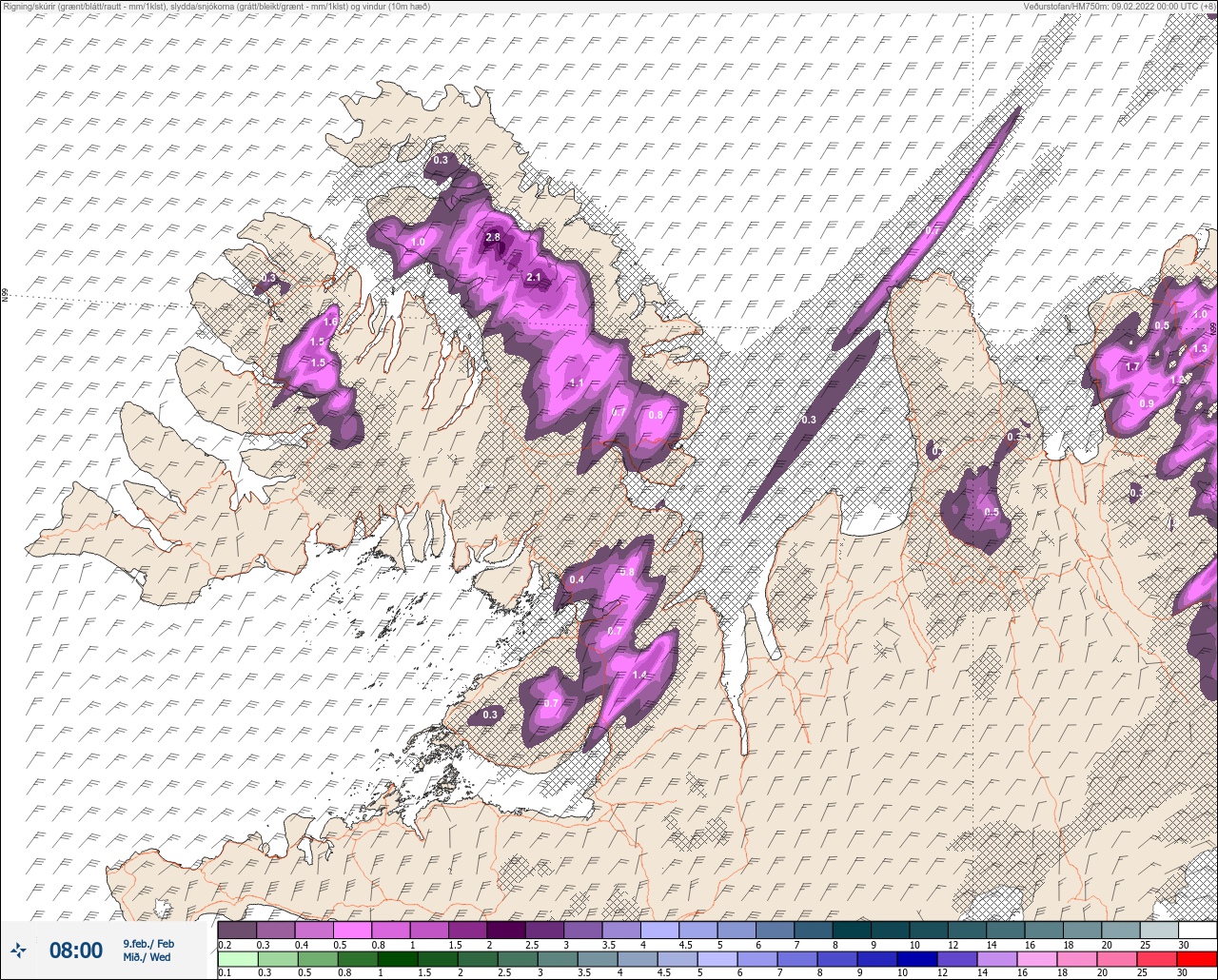Select the bright red swatch ending the lower scale

pos(1197,959)
